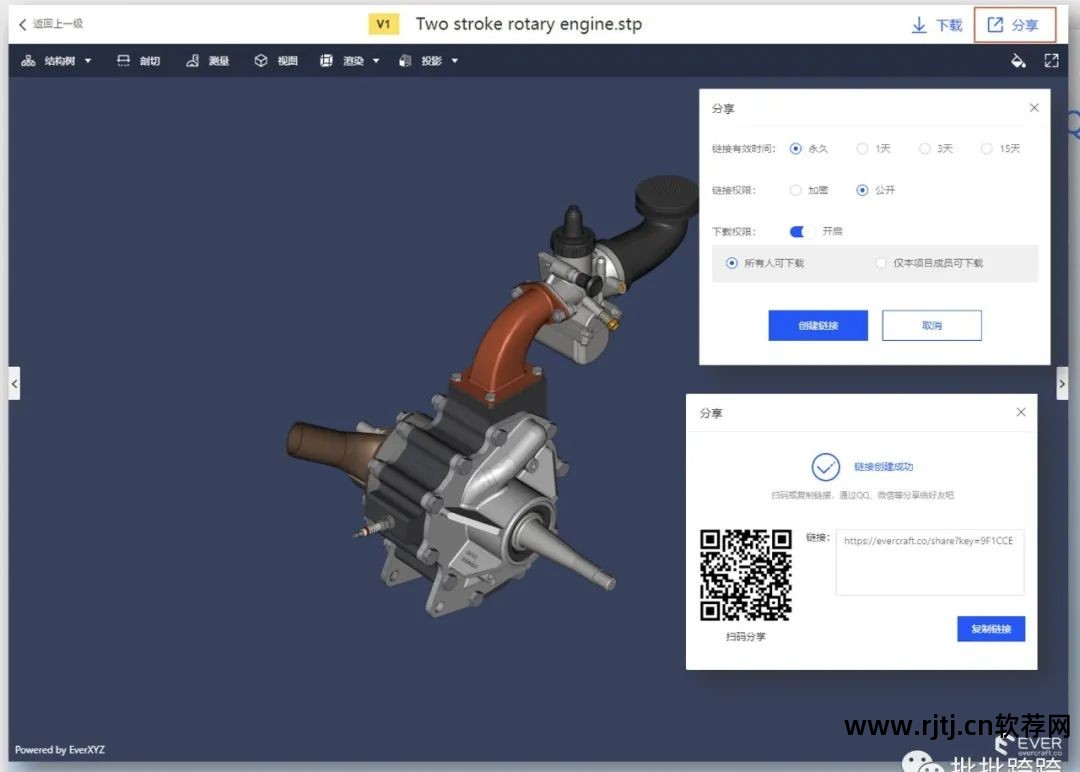Go back using 返回上一级 arrow
Viewport: 1080px width, 772px height.
click(x=23, y=24)
